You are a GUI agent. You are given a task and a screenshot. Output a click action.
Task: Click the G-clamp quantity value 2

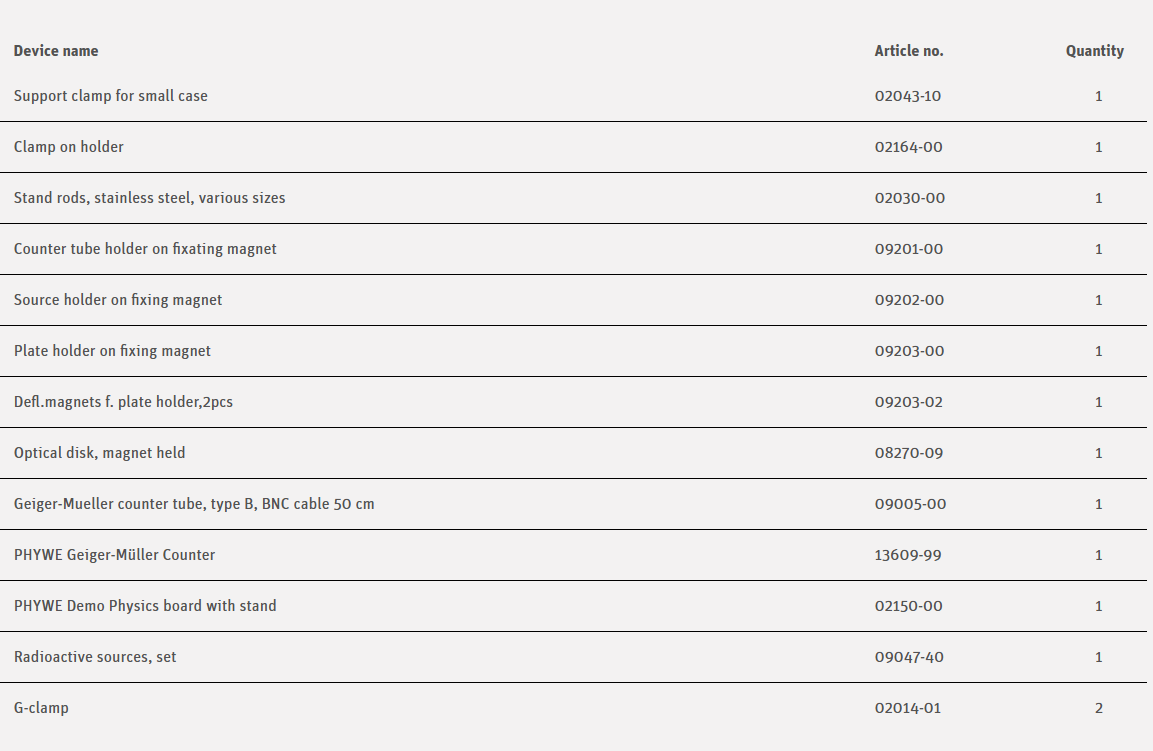click(1098, 708)
